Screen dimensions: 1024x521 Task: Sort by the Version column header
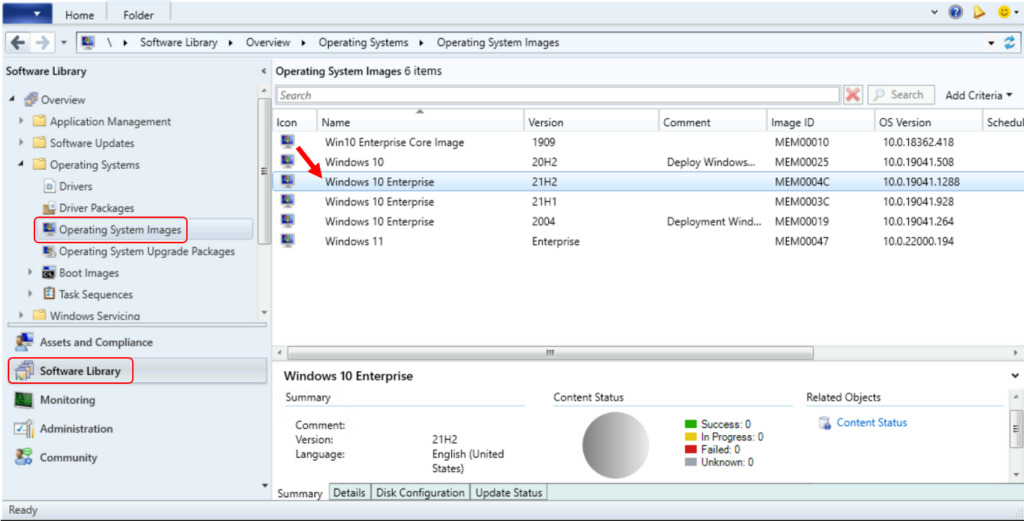[591, 122]
